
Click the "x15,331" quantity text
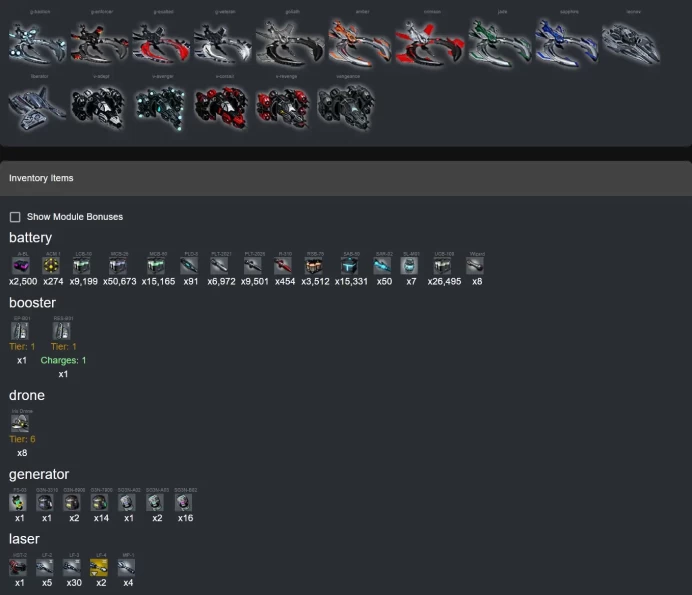[x=351, y=282]
